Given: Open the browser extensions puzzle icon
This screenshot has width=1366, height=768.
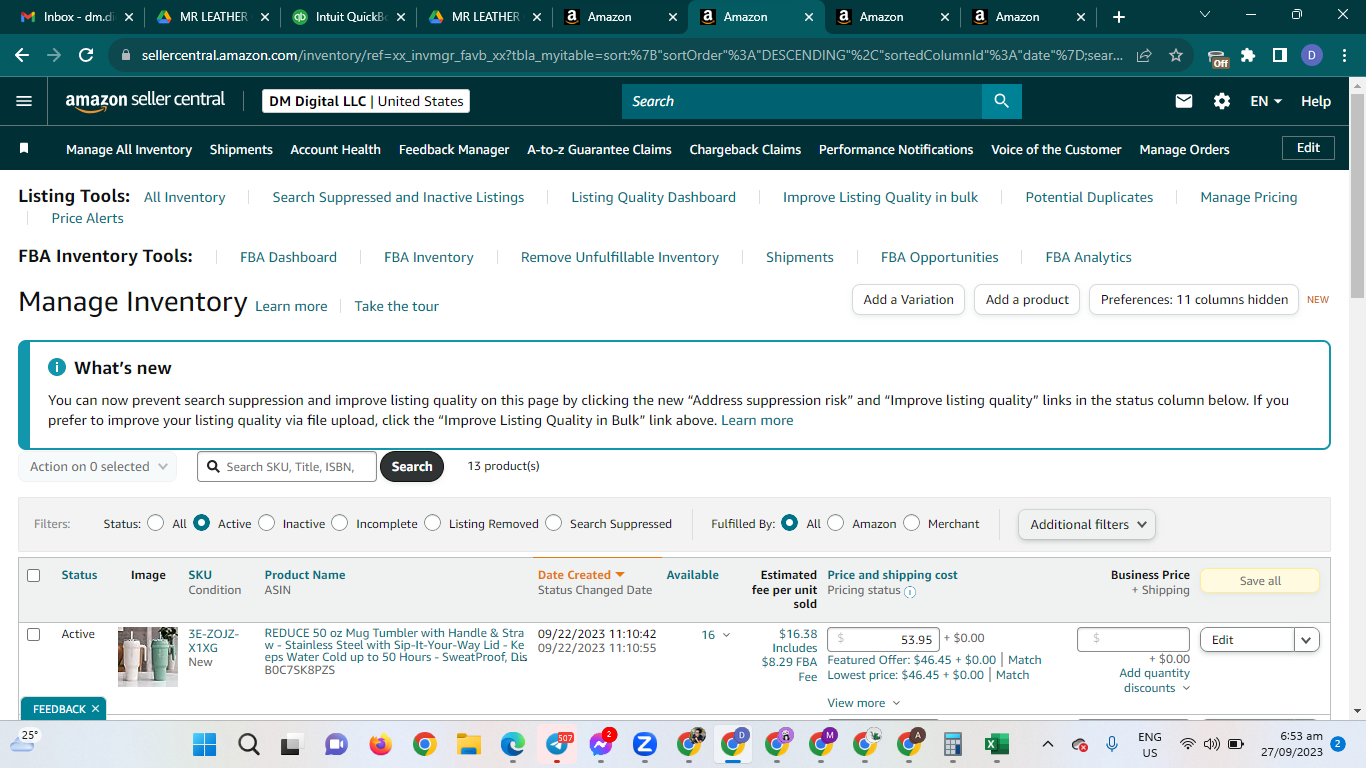Looking at the screenshot, I should point(1248,56).
